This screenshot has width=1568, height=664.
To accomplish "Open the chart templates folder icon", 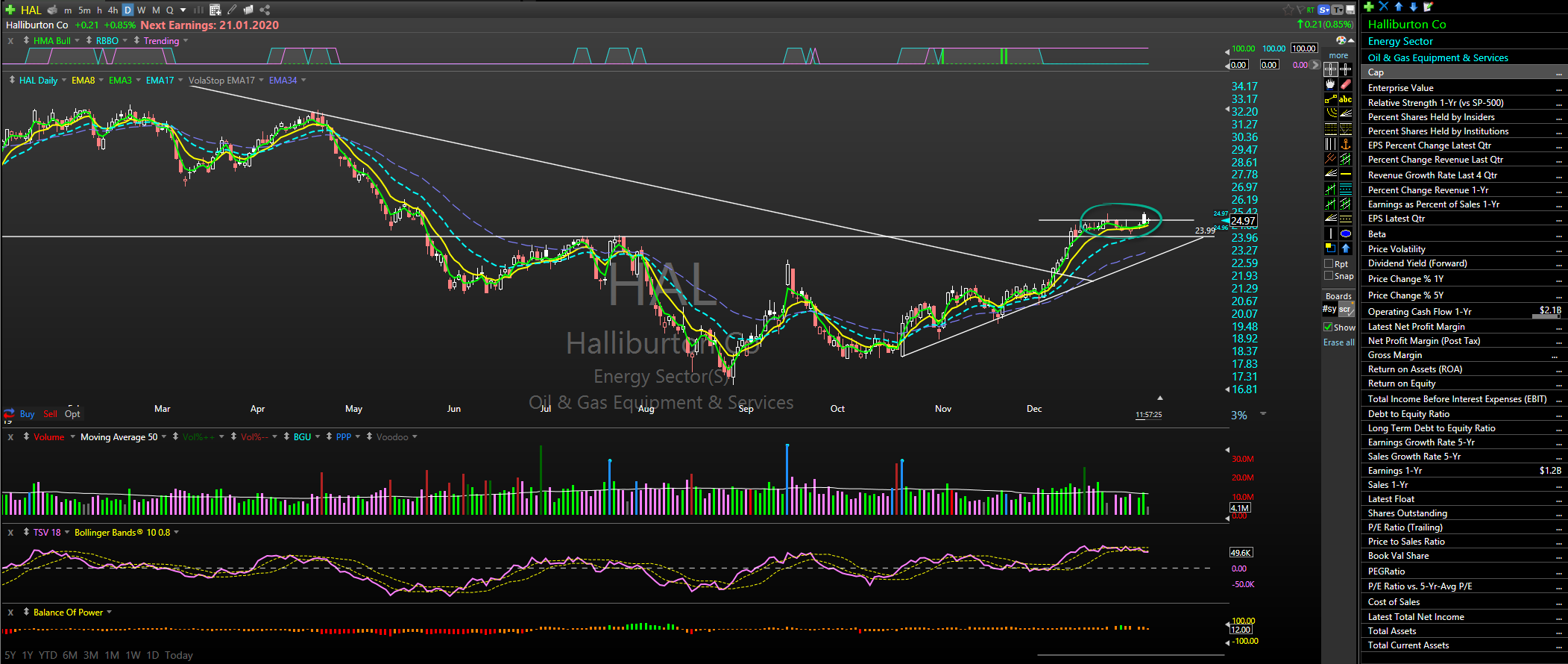I will [248, 10].
